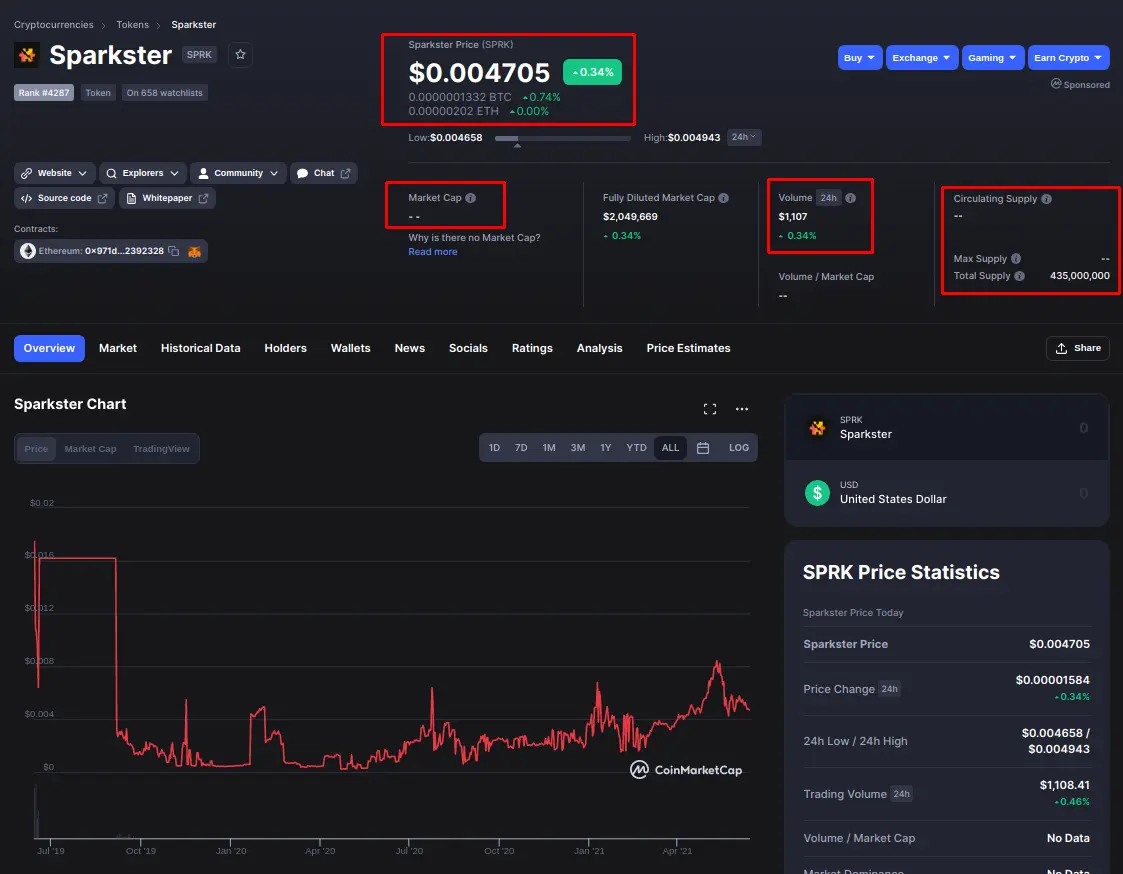The image size is (1123, 874).
Task: Open Volume 24h period selector
Action: [829, 198]
